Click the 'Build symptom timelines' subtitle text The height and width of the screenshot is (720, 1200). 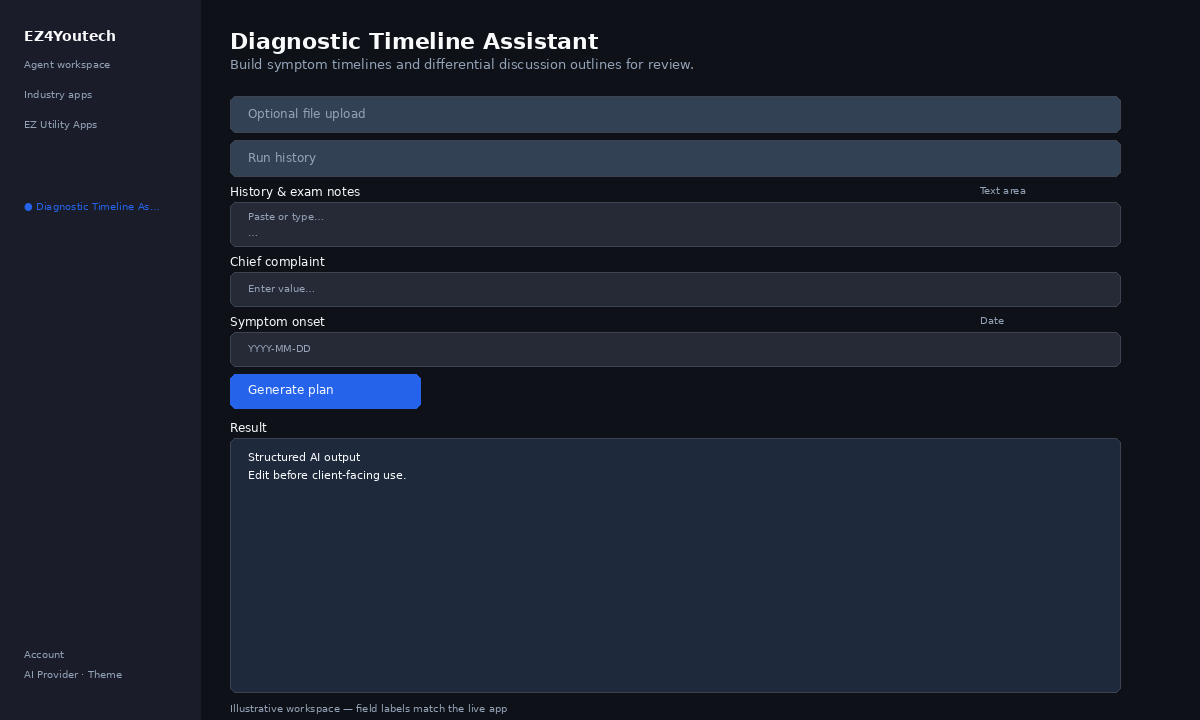pos(462,65)
